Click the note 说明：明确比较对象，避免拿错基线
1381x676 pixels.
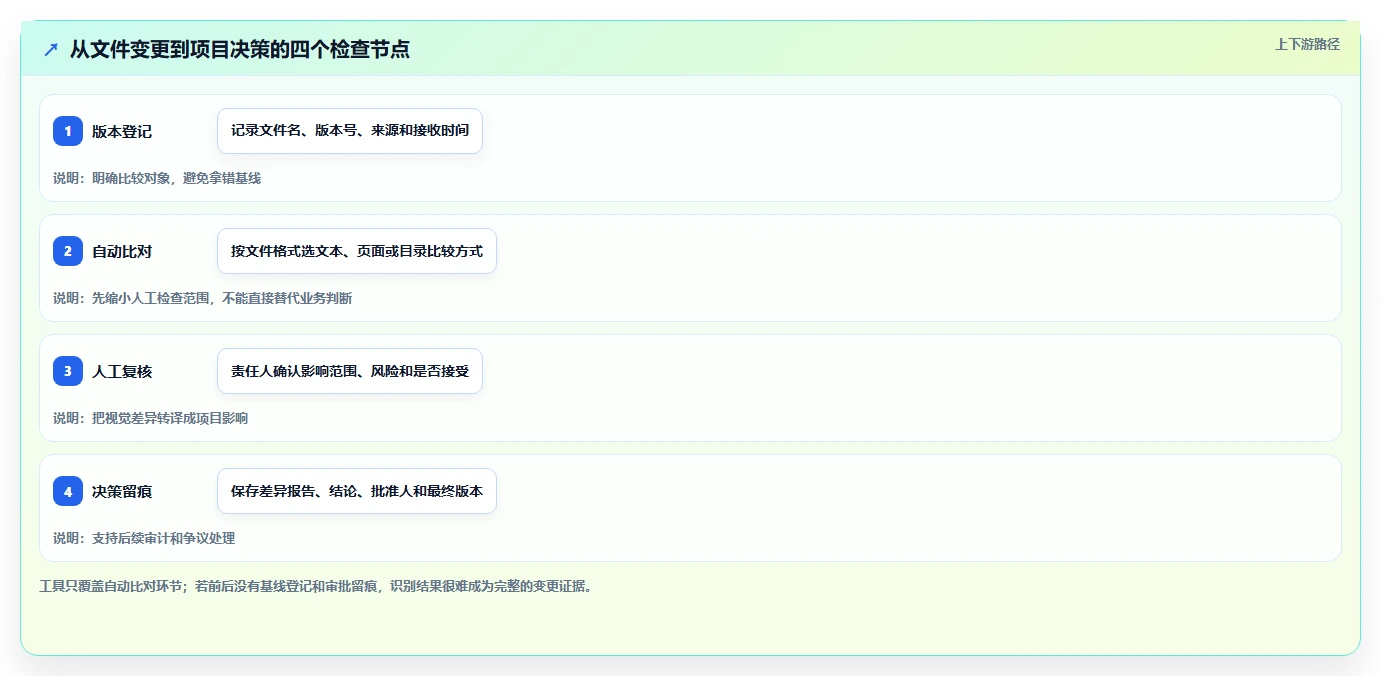click(x=157, y=178)
